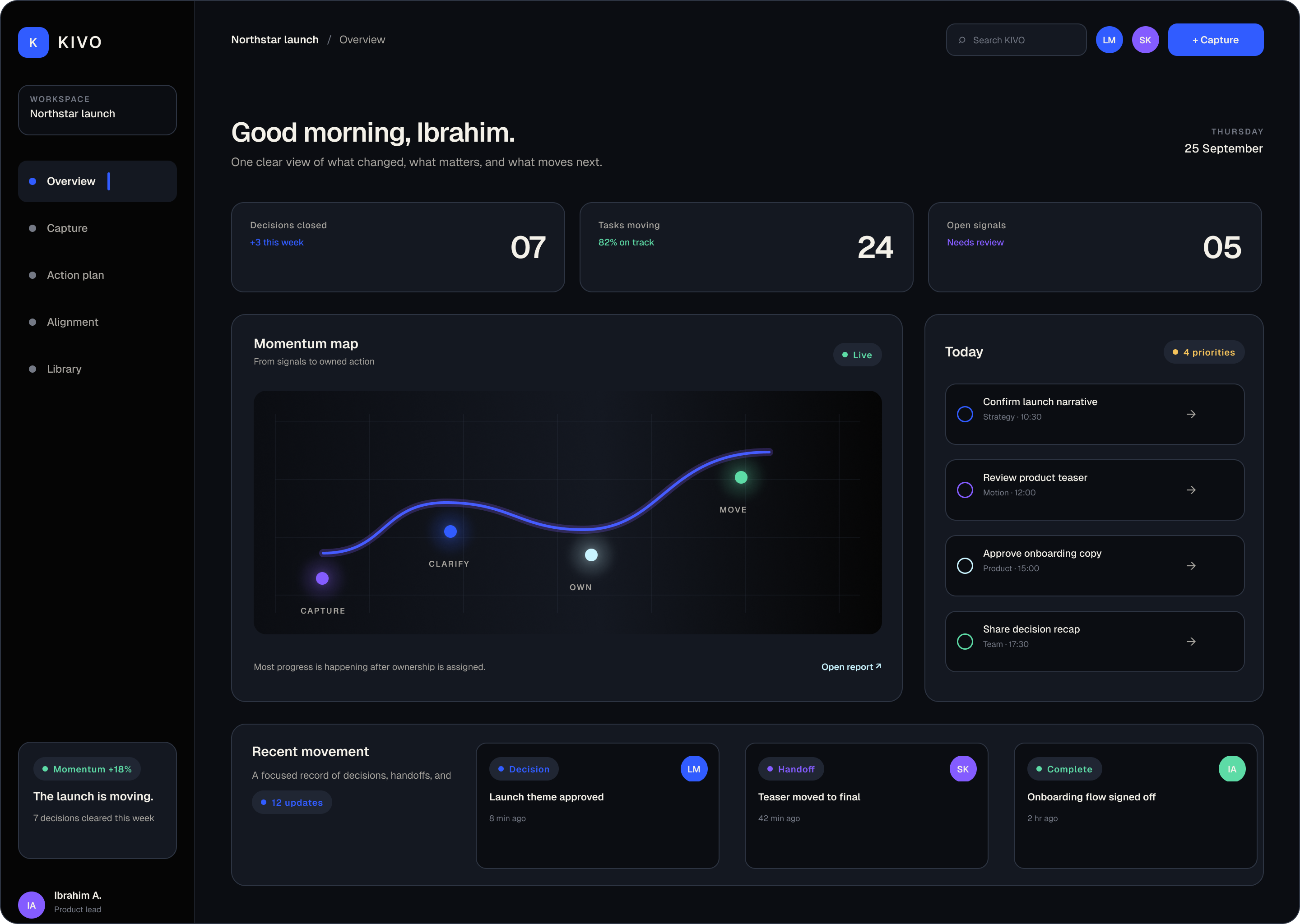Open Onboarding flow signed off card
The height and width of the screenshot is (924, 1300).
1135,806
